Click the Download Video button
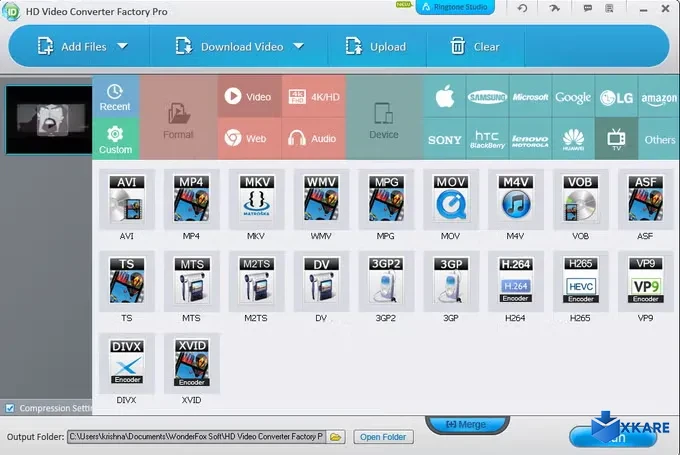 [x=229, y=46]
